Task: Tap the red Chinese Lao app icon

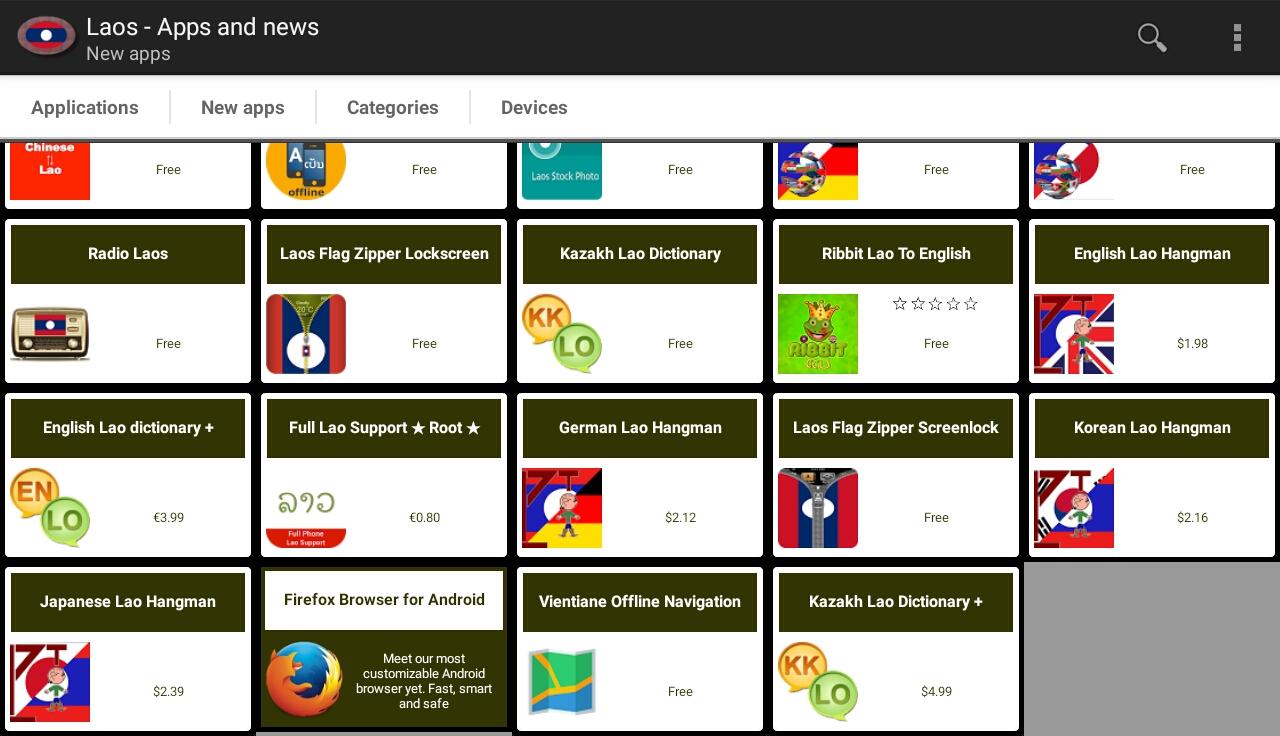Action: click(50, 171)
